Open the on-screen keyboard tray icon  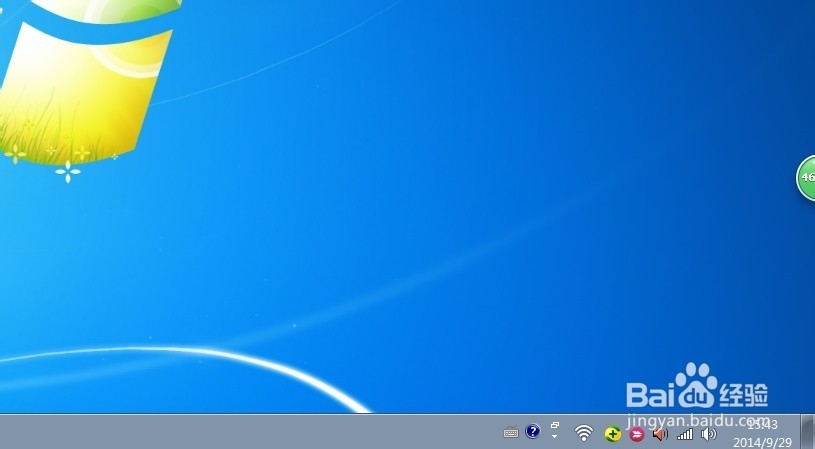pyautogui.click(x=511, y=432)
